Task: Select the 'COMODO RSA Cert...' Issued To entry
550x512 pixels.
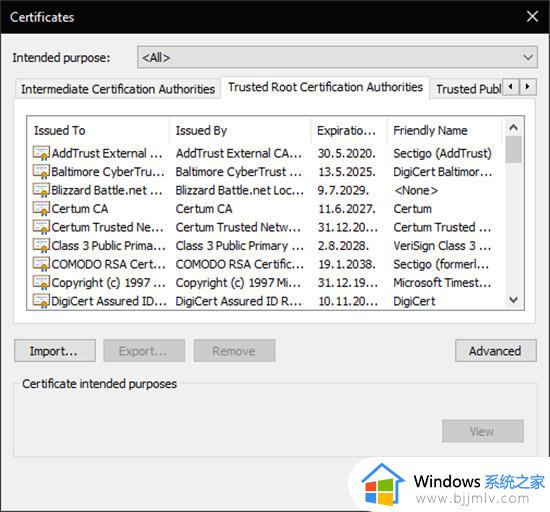Action: pos(109,264)
